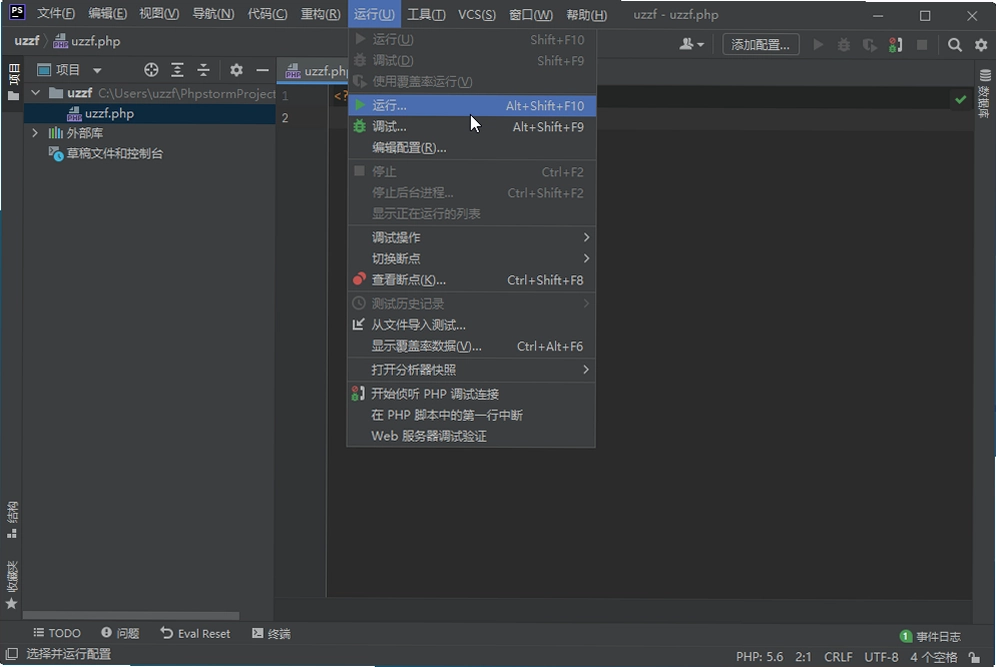Open the 视图(V) menu
The width and height of the screenshot is (996, 667).
tap(159, 14)
